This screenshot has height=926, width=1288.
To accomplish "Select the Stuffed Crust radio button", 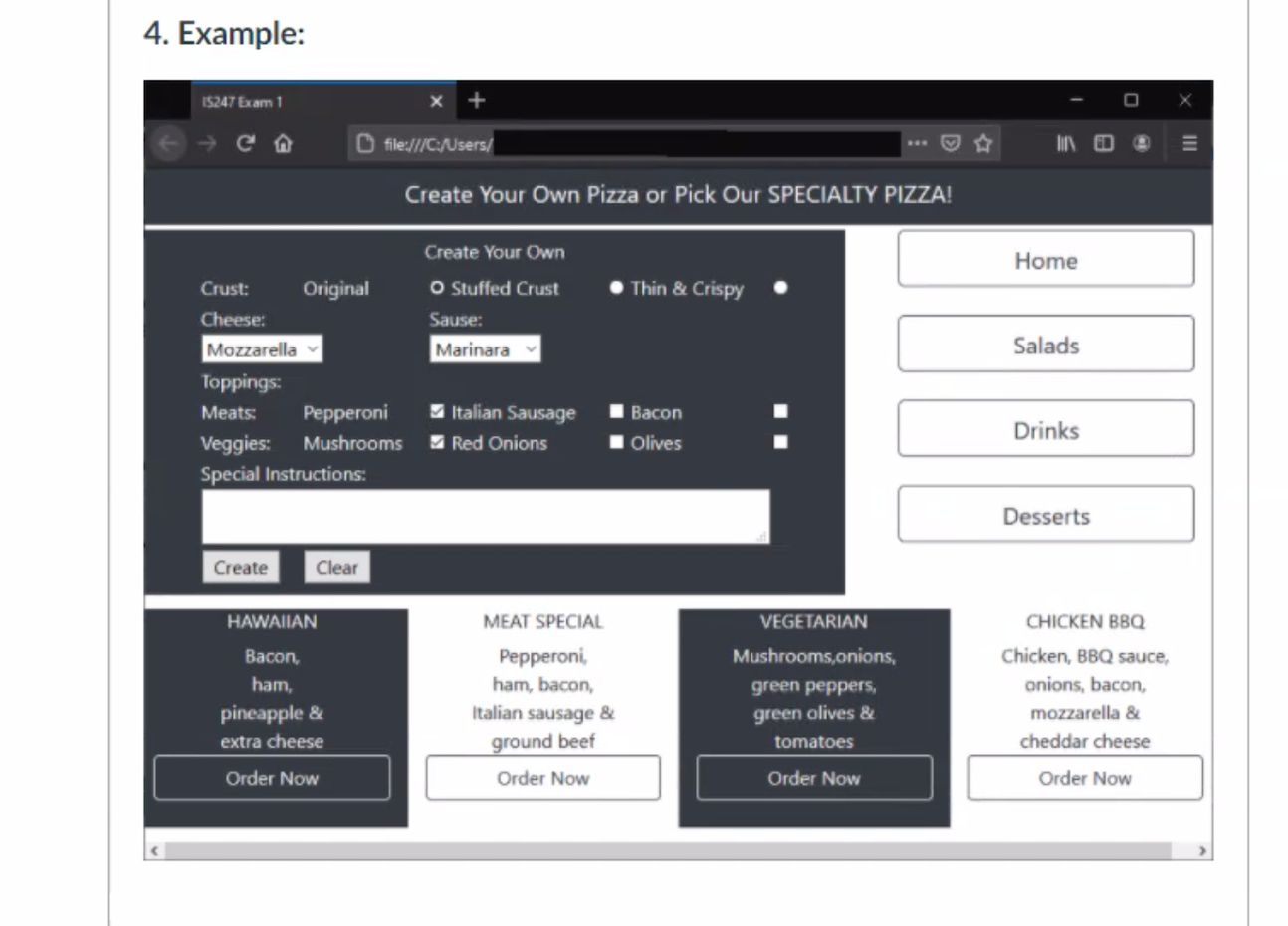I will [x=437, y=288].
